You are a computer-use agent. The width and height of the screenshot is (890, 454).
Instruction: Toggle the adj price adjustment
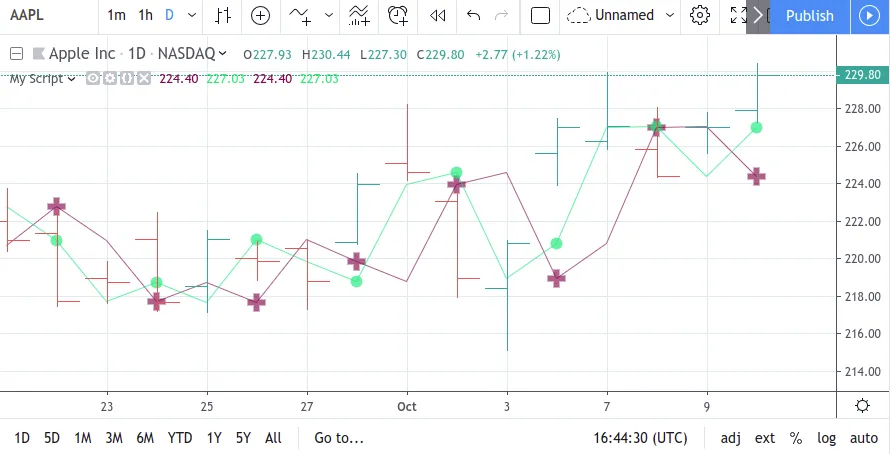(731, 438)
